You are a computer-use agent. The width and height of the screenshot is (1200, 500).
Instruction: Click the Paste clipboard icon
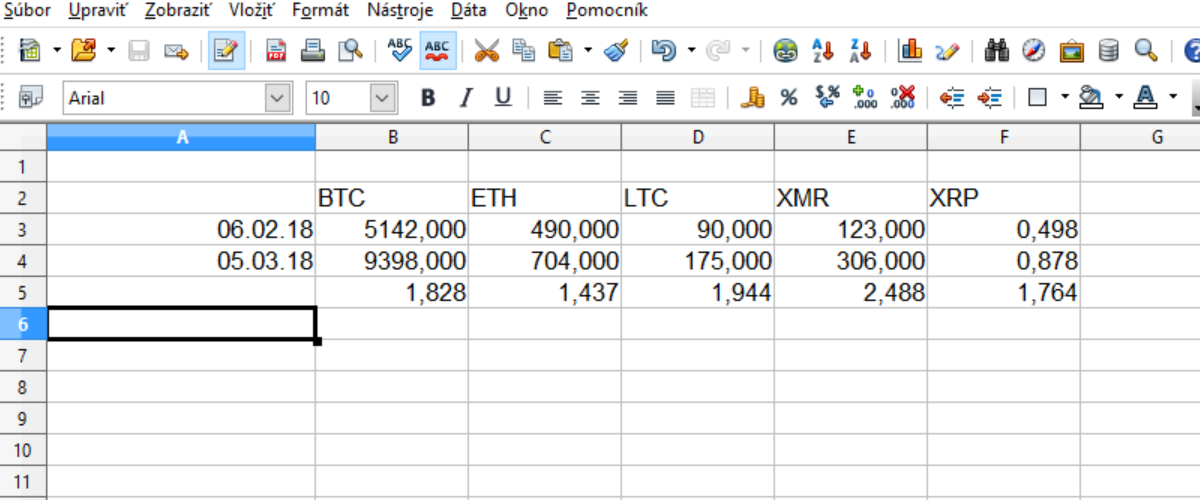click(561, 50)
